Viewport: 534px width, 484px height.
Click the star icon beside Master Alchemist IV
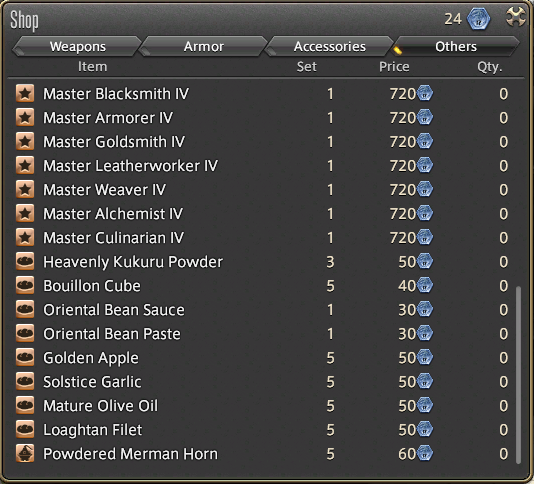(25, 213)
